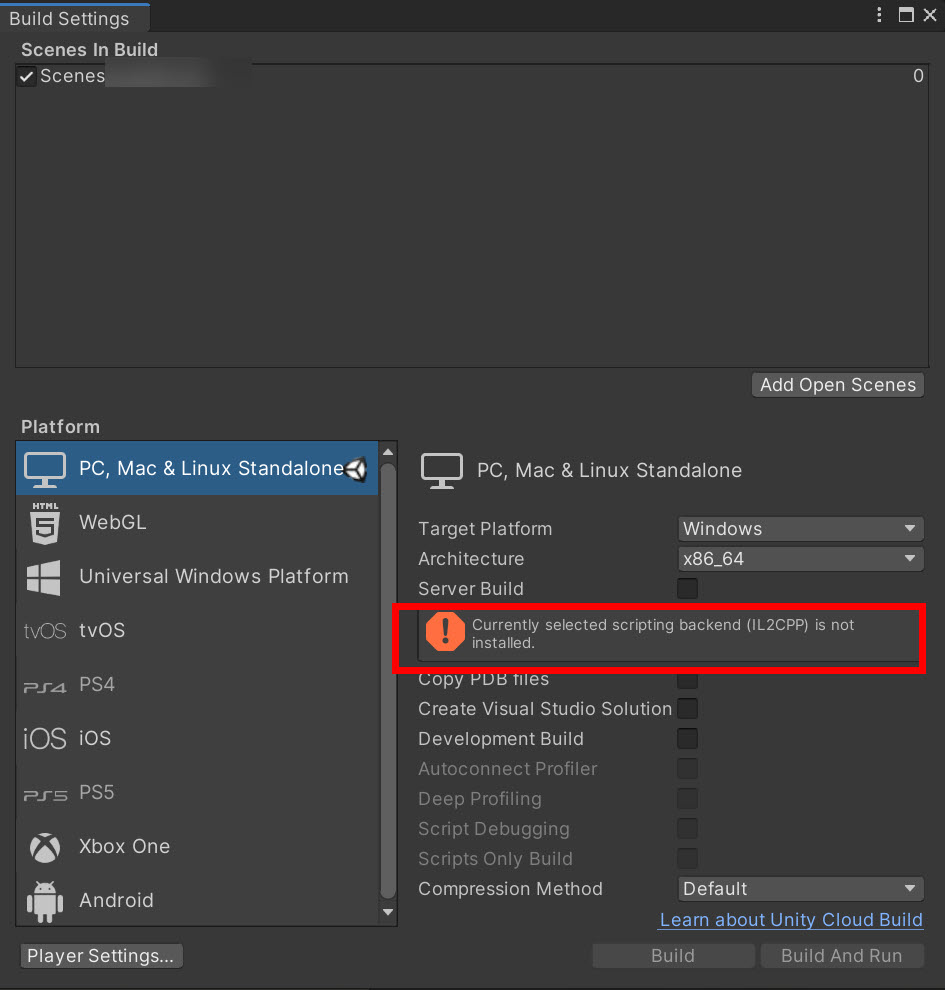Click the PS4 logo icon
The image size is (945, 990).
pyautogui.click(x=44, y=687)
